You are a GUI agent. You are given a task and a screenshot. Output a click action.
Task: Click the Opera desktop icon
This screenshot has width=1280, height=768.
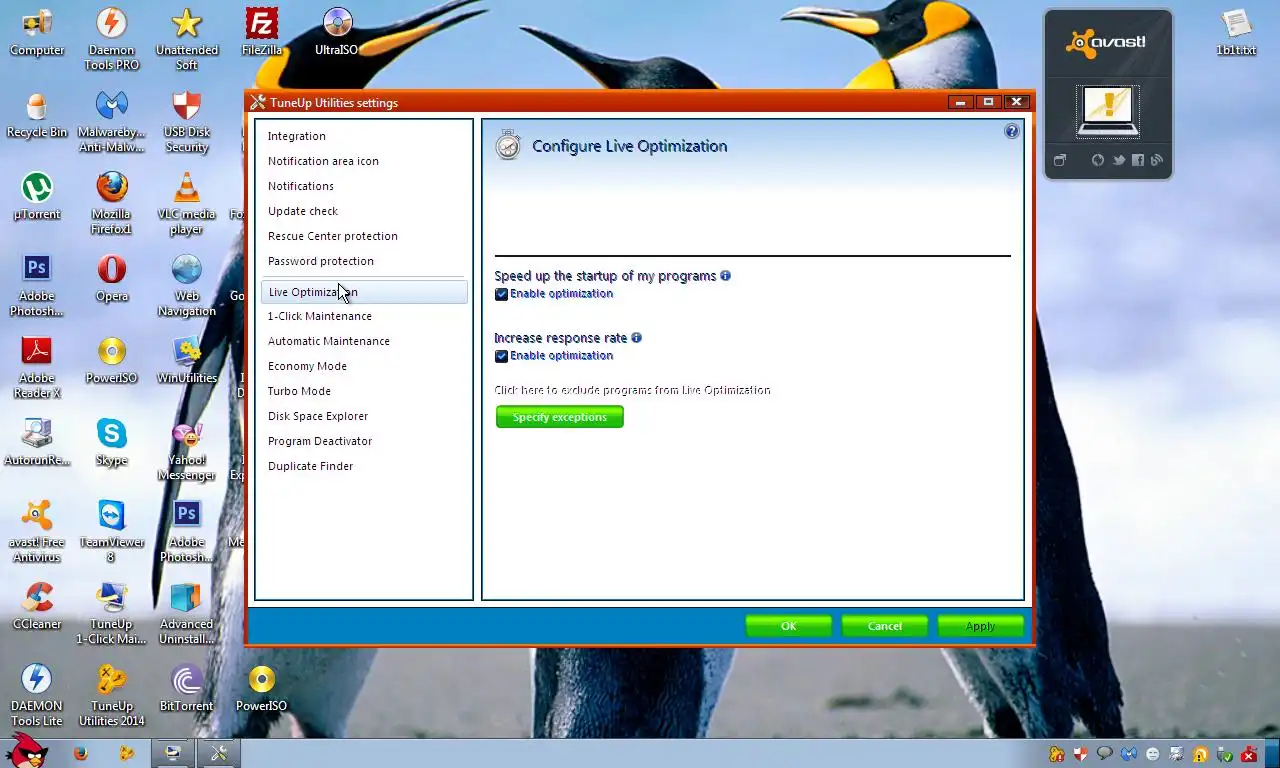pyautogui.click(x=111, y=278)
